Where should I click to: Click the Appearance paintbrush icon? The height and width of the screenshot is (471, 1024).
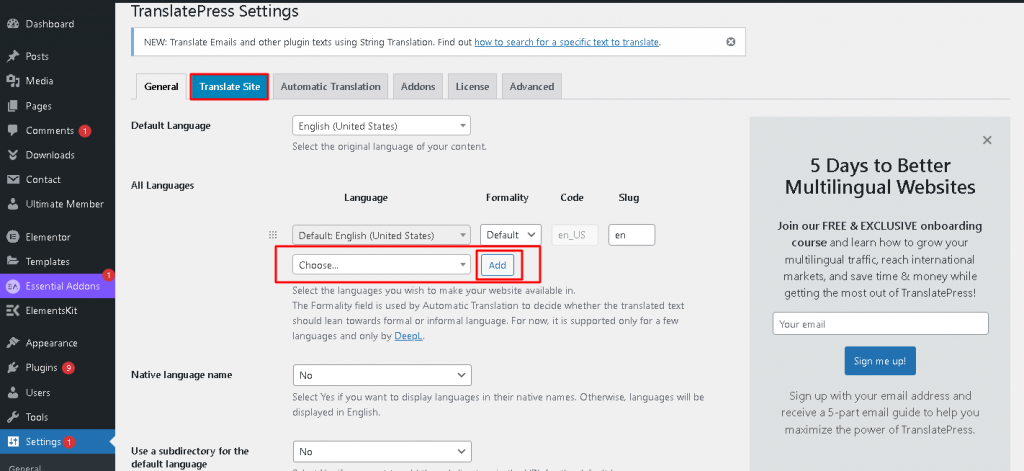(12, 342)
